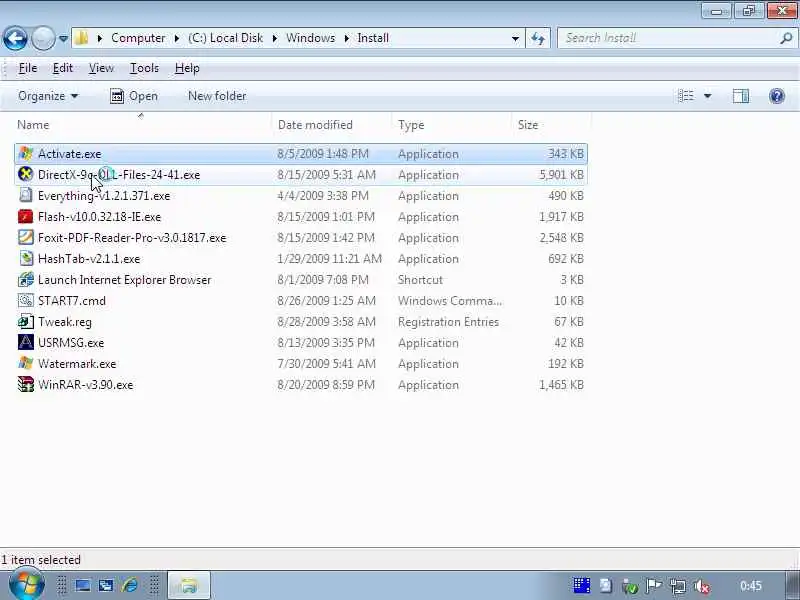Click the New folder button
The image size is (800, 600).
(x=217, y=96)
